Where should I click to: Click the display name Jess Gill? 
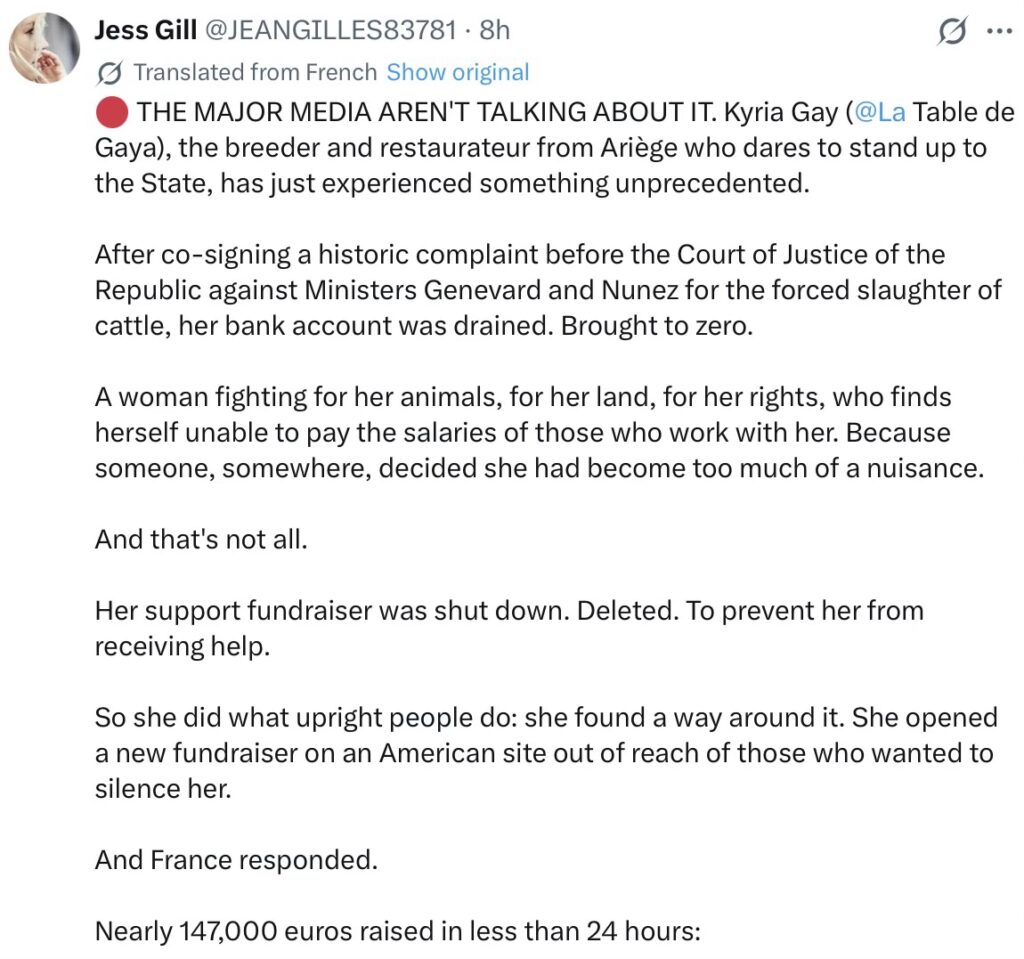coord(145,31)
